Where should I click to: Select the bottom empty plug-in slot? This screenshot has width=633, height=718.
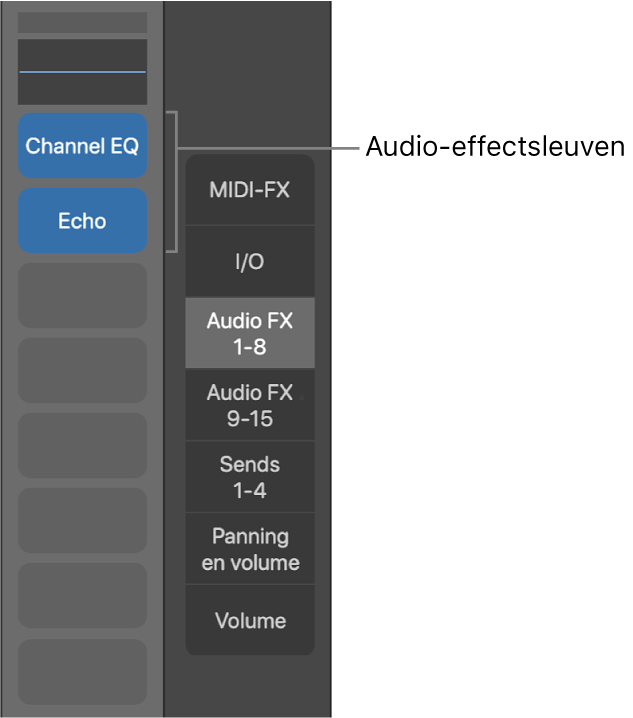tap(82, 671)
